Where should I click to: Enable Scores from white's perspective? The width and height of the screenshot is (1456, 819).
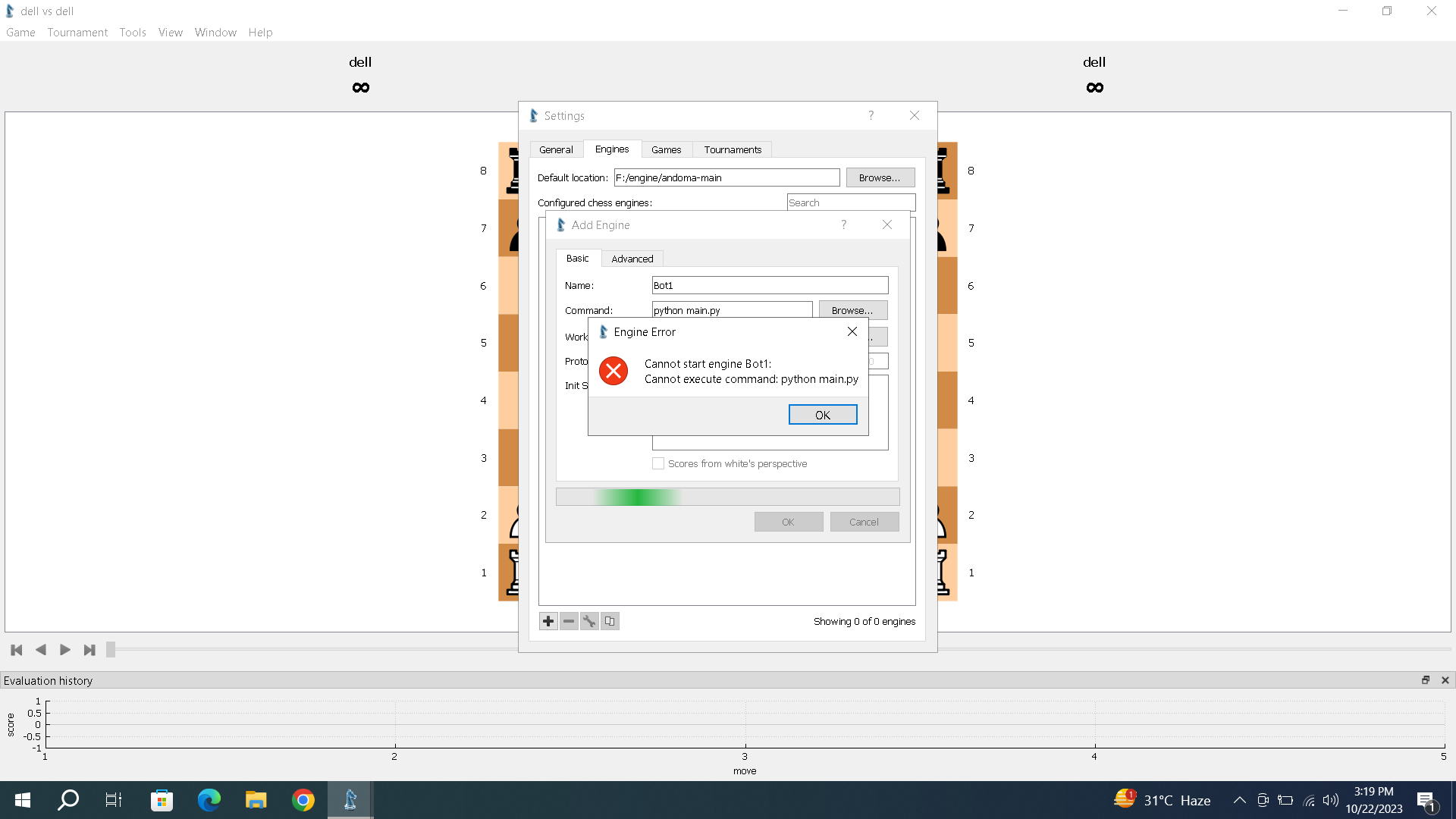pos(658,463)
